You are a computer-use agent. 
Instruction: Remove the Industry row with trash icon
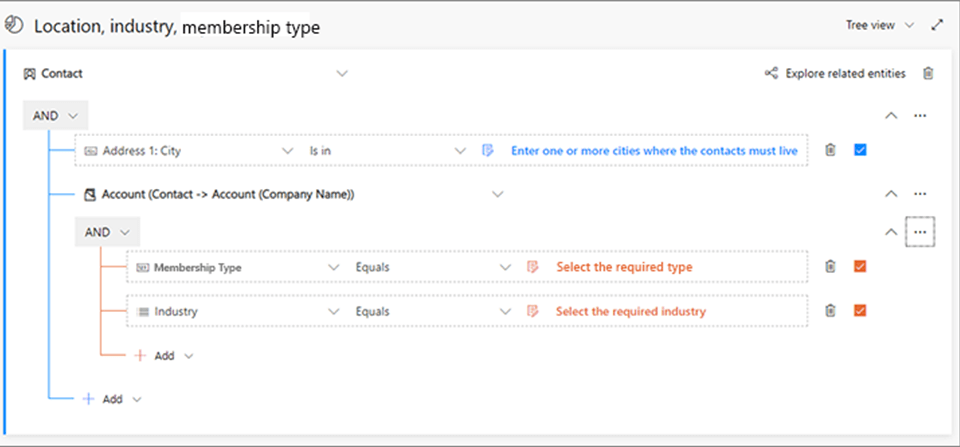click(830, 311)
